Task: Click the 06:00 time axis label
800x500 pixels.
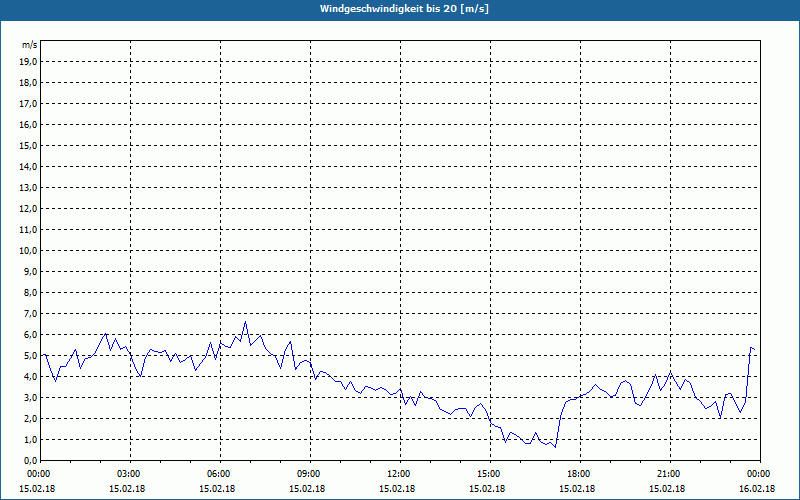Action: coord(220,474)
